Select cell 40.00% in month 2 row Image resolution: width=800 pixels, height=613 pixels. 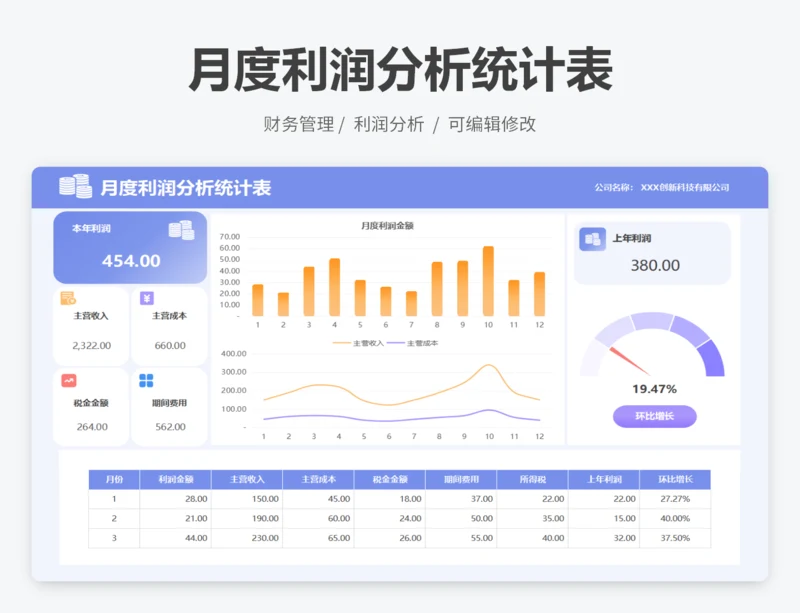tap(675, 518)
